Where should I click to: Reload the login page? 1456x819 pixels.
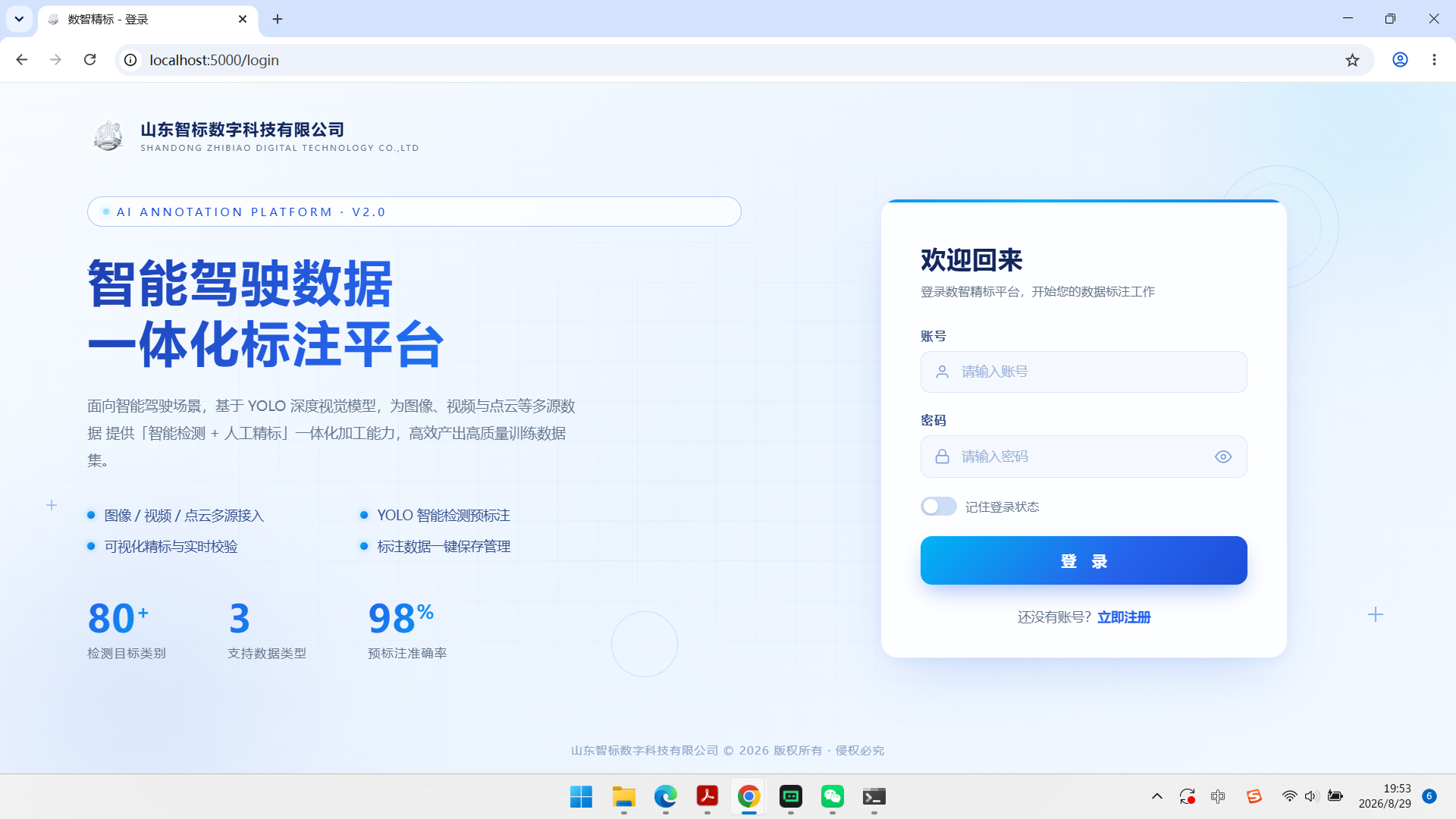89,60
